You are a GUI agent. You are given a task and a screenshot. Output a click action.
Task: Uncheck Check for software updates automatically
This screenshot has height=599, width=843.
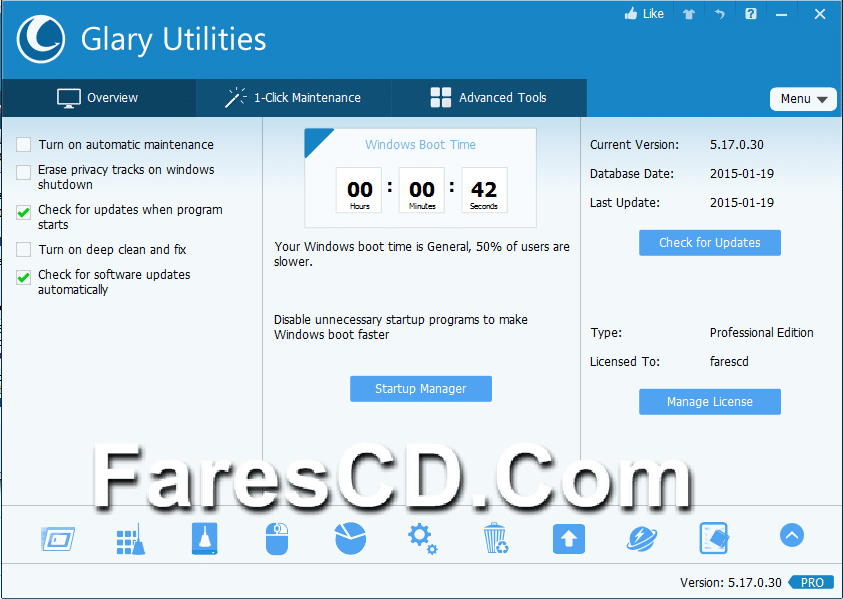pyautogui.click(x=24, y=277)
